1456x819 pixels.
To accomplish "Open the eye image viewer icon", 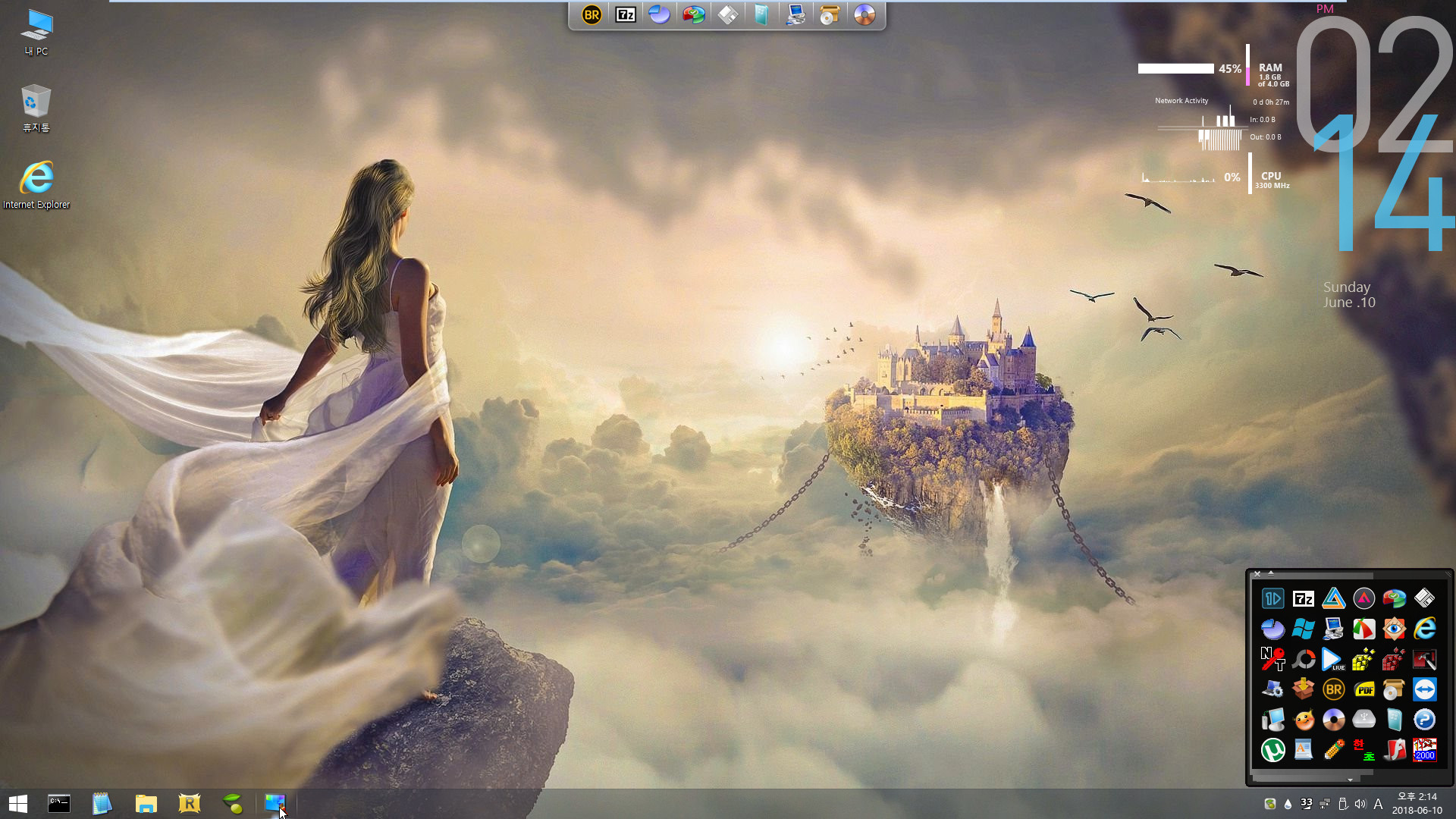I will (x=1394, y=629).
